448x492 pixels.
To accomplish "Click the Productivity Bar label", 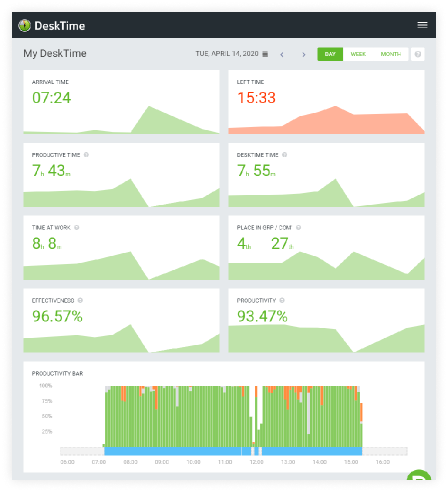I will coord(57,373).
